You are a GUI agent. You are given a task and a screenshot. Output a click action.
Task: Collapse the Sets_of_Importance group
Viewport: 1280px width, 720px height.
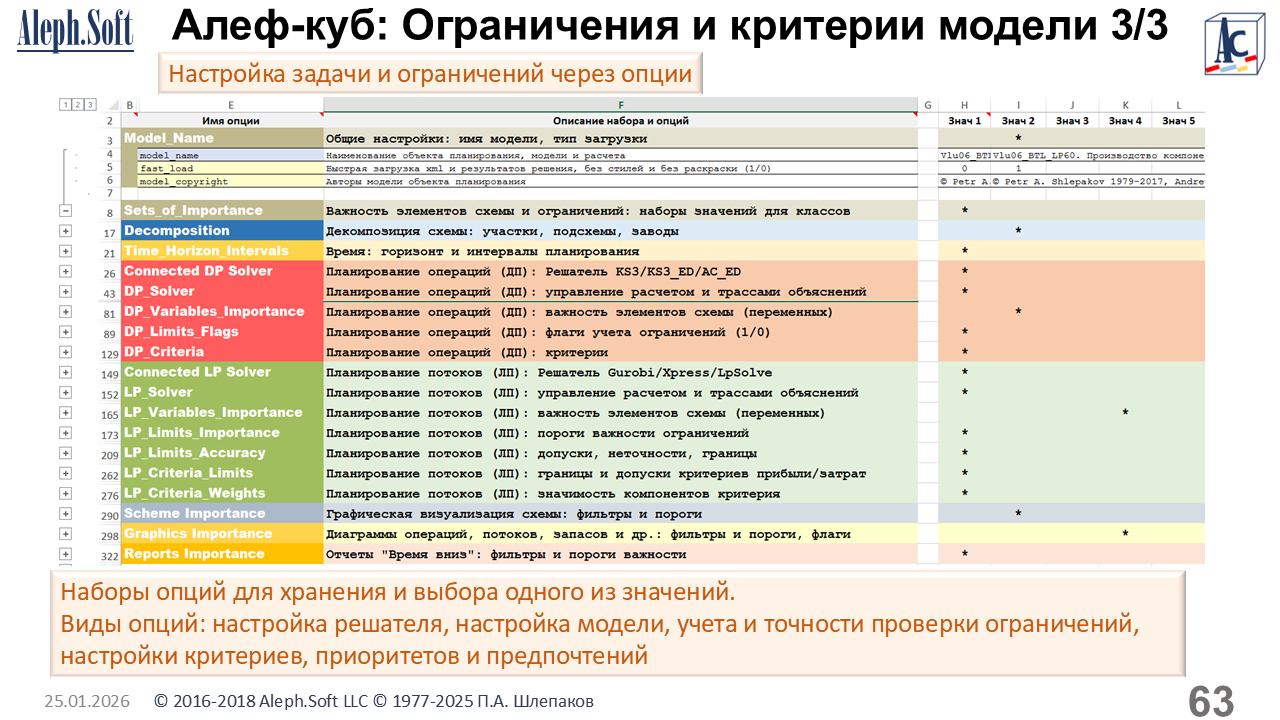[66, 211]
